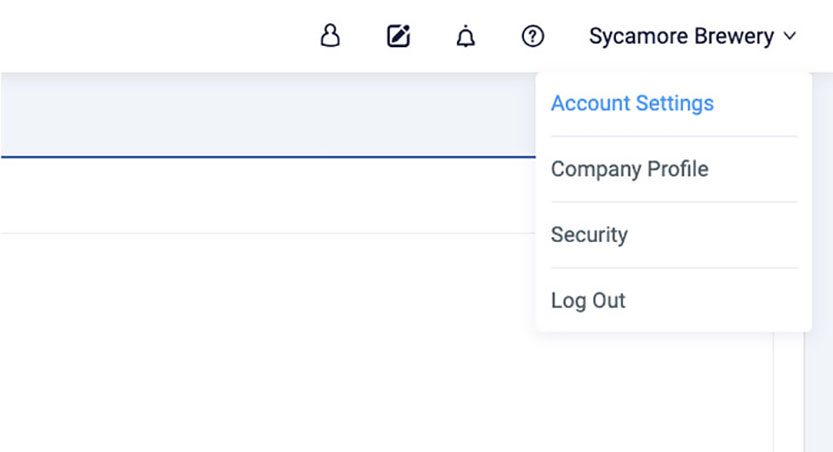The image size is (833, 452).
Task: Choose the highlighted Account Settings link
Action: (632, 103)
